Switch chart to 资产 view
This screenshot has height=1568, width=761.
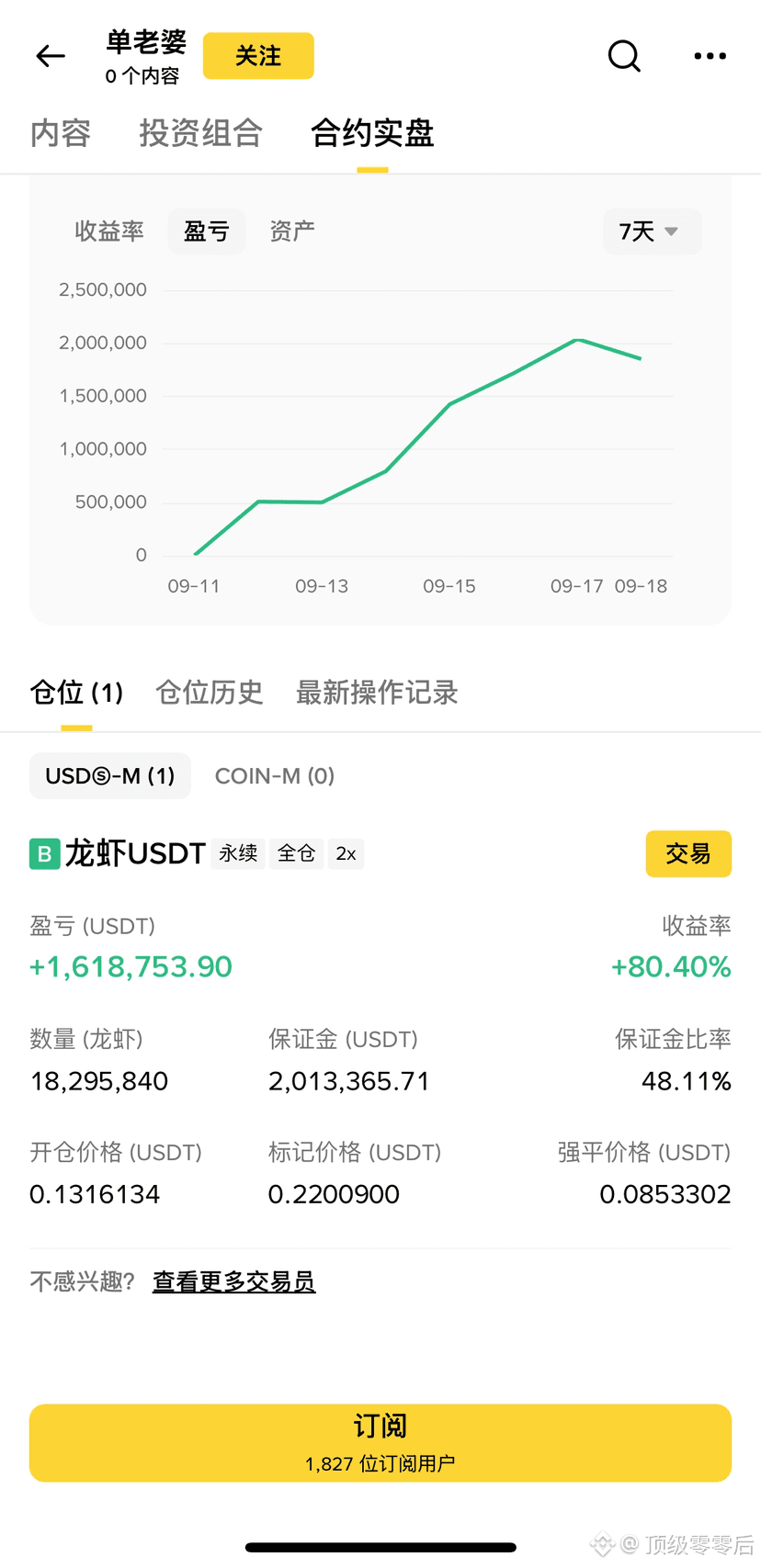[292, 231]
